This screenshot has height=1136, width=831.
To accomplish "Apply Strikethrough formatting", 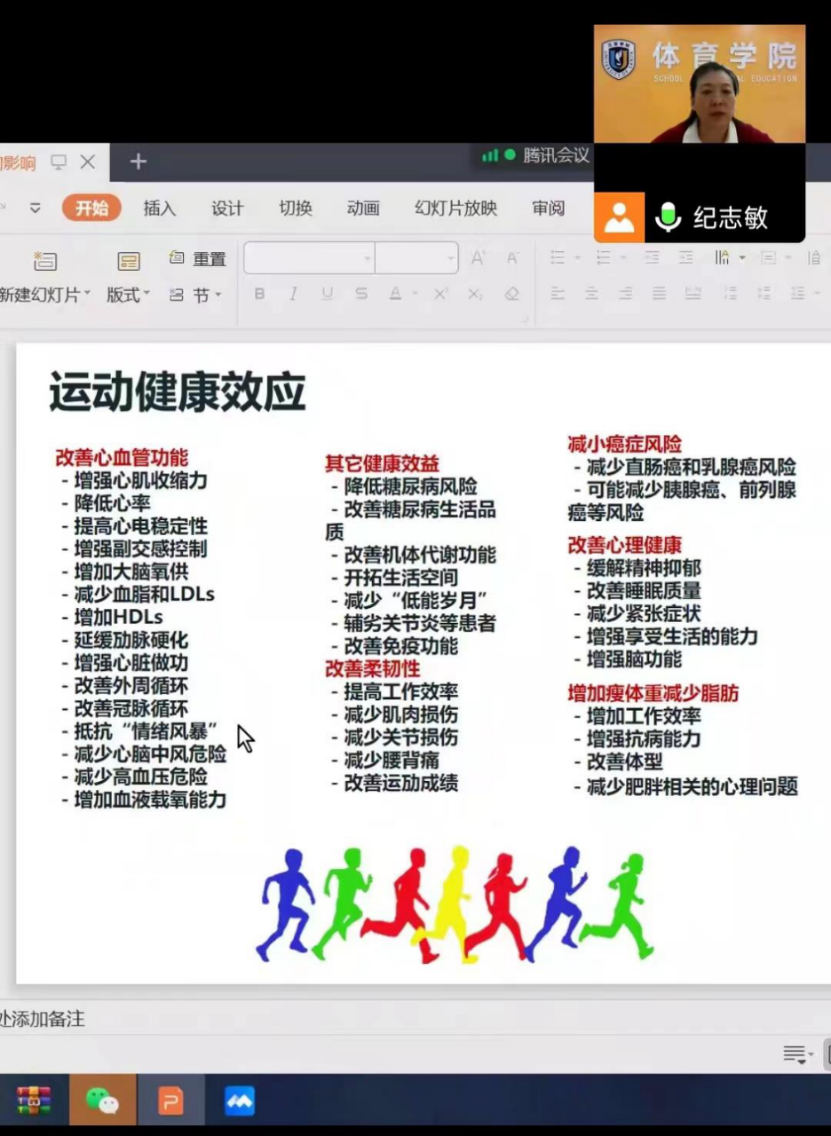I will click(360, 292).
